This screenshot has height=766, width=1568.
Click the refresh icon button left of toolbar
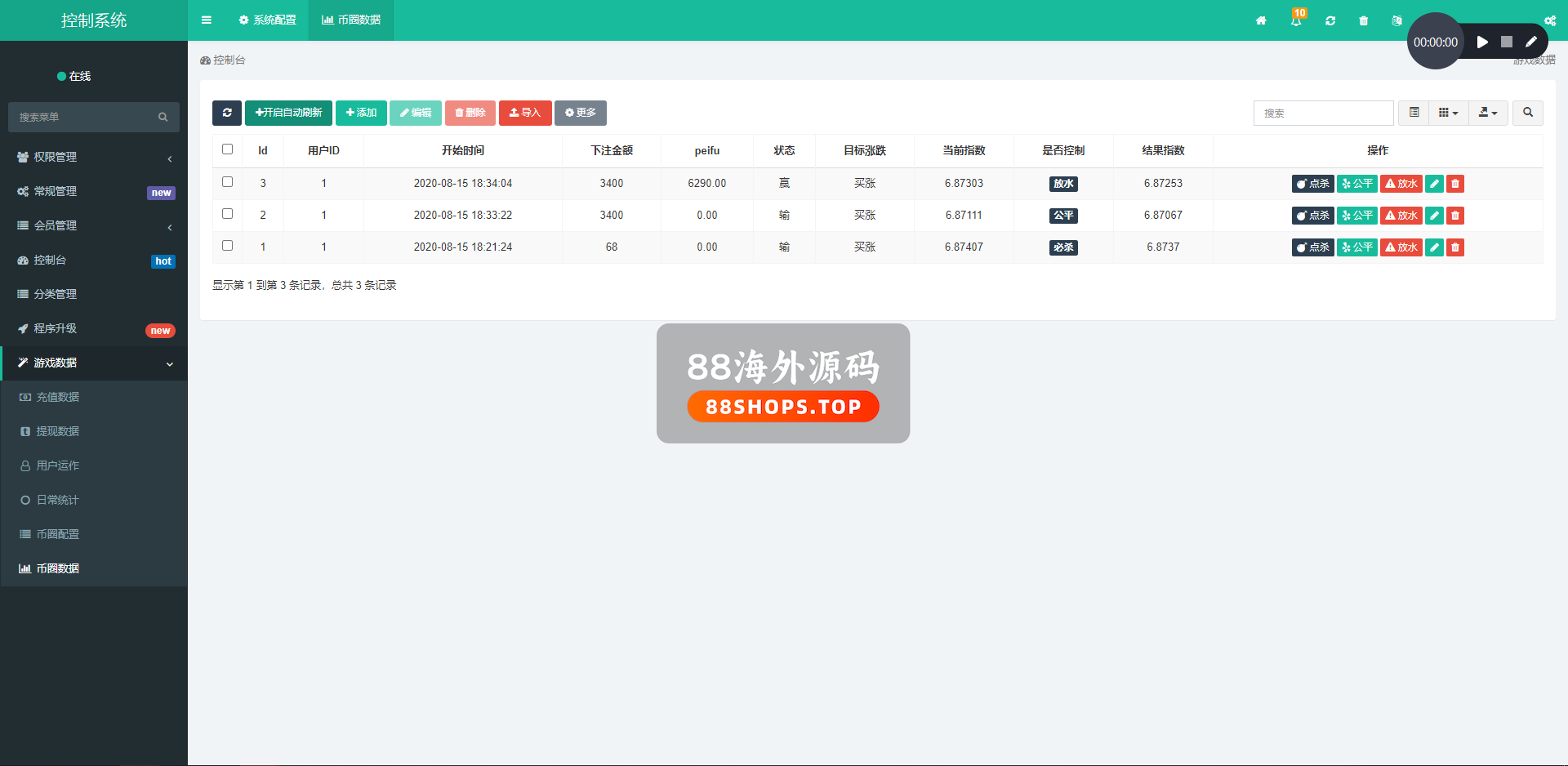point(227,113)
